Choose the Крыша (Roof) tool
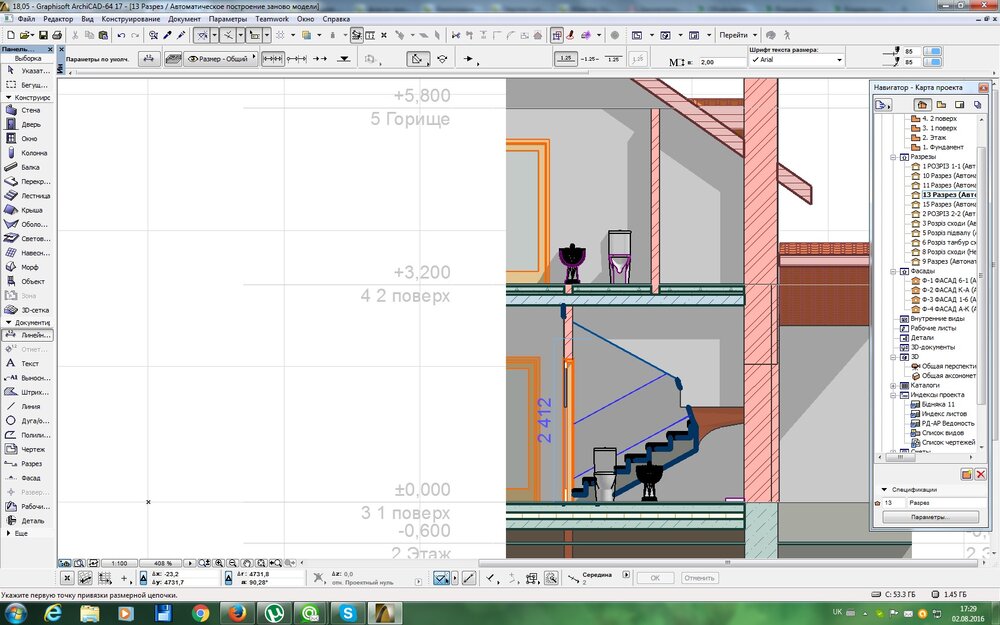Screen dimensions: 1000x625 click(x=30, y=210)
